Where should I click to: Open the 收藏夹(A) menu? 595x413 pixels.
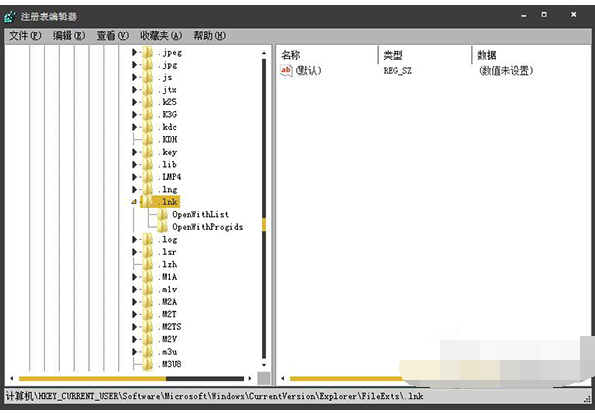tap(161, 36)
